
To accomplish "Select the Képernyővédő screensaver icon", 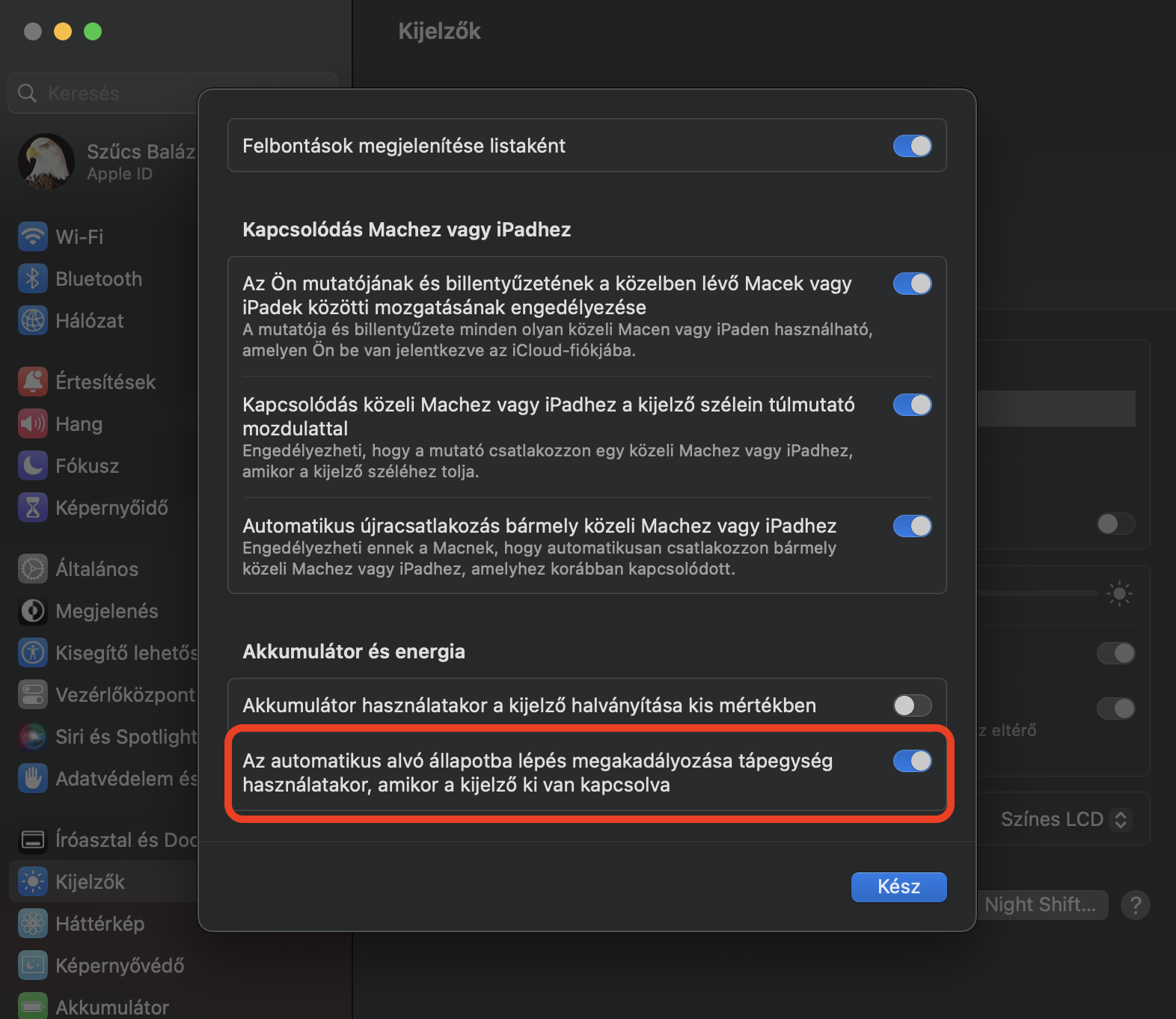I will (x=32, y=965).
